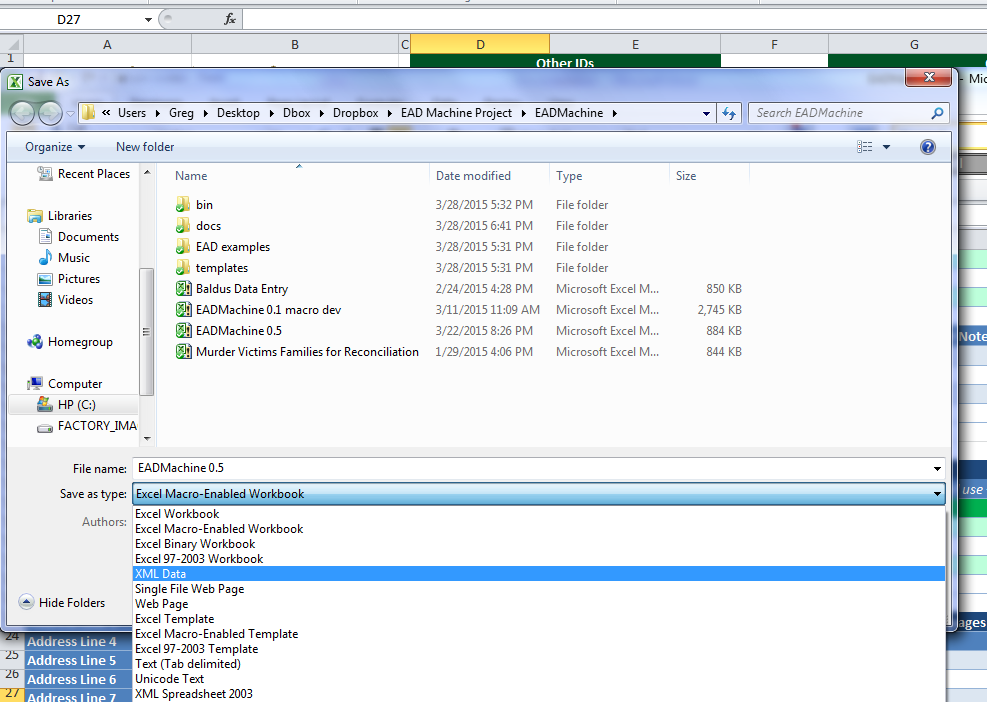Open the bin folder icon
Image resolution: width=987 pixels, height=702 pixels.
(183, 205)
